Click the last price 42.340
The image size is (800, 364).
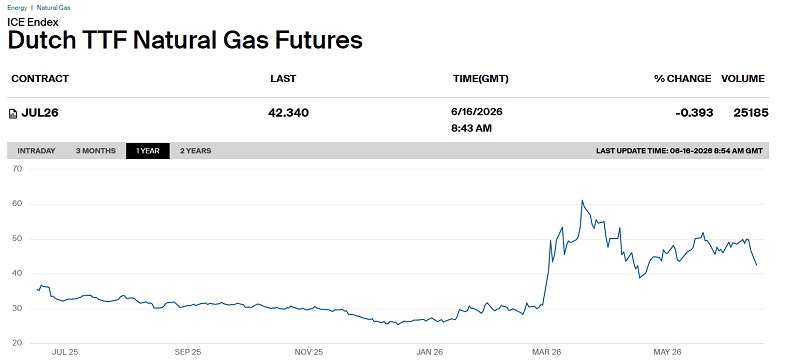288,113
